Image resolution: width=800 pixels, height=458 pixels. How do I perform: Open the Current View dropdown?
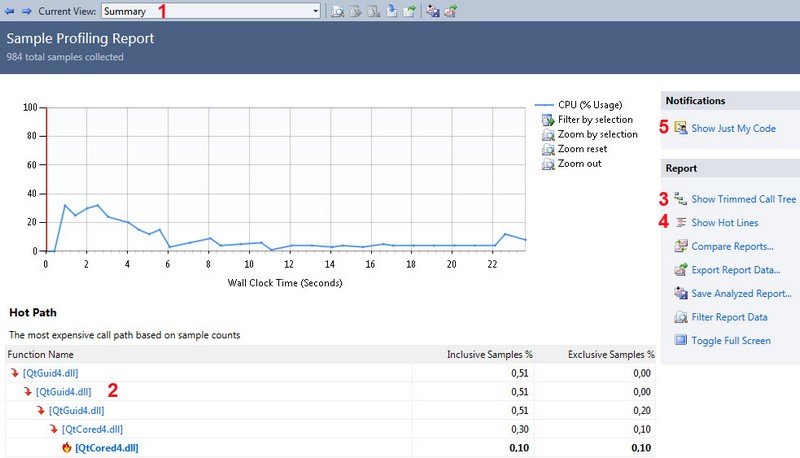point(315,12)
